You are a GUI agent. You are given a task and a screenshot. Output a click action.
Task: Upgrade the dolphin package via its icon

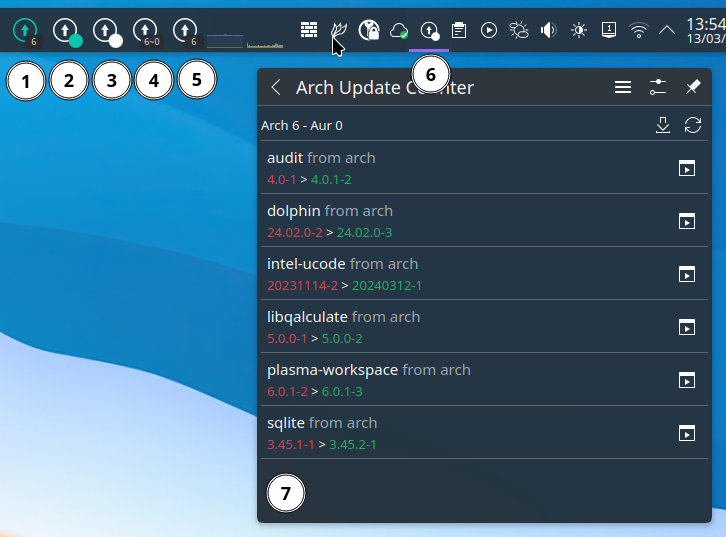[x=687, y=221]
